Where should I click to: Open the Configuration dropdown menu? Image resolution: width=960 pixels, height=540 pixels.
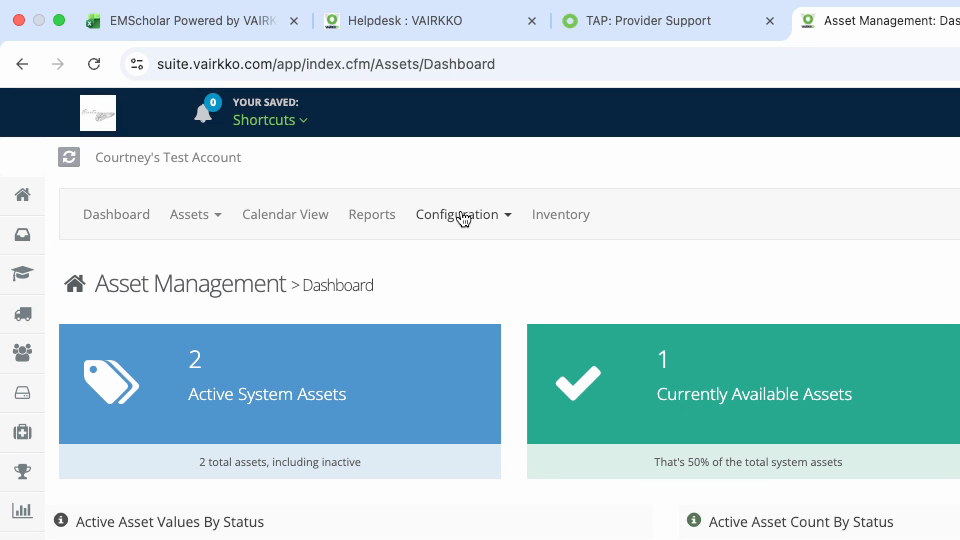[463, 214]
